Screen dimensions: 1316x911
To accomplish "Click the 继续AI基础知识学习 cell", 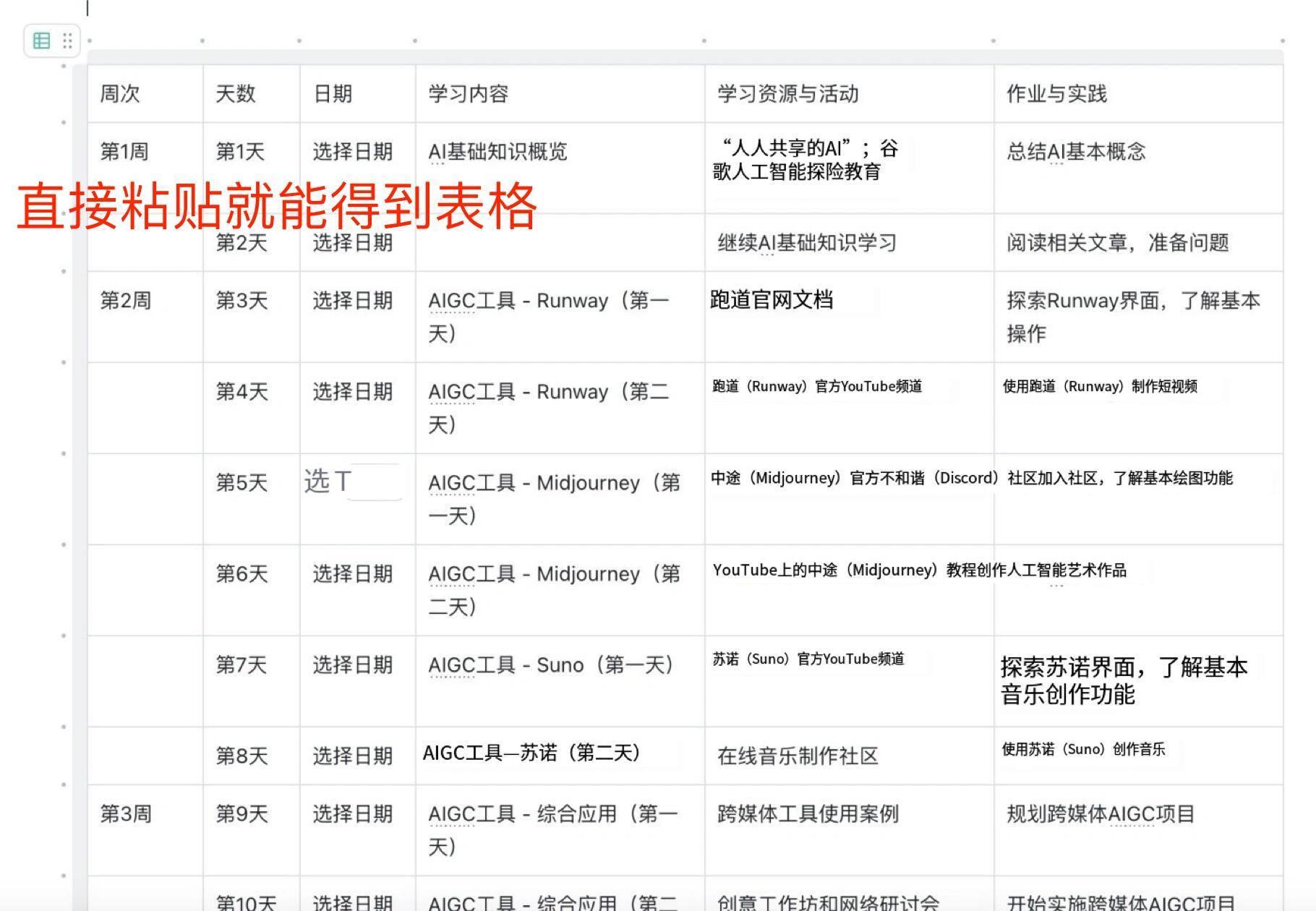I will tap(850, 243).
